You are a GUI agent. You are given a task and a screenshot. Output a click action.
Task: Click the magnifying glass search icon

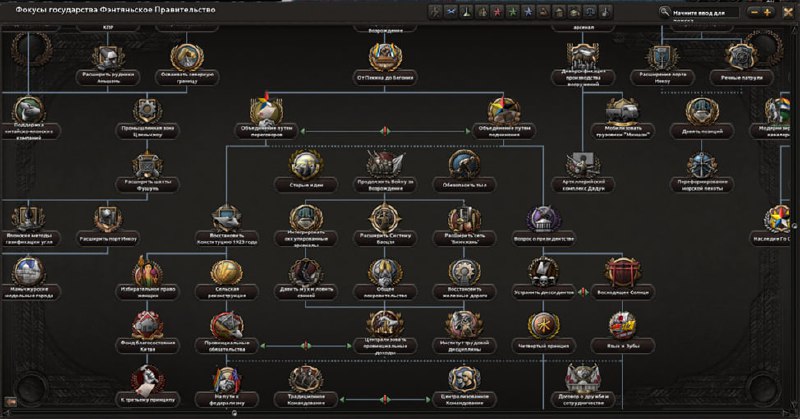[x=664, y=12]
